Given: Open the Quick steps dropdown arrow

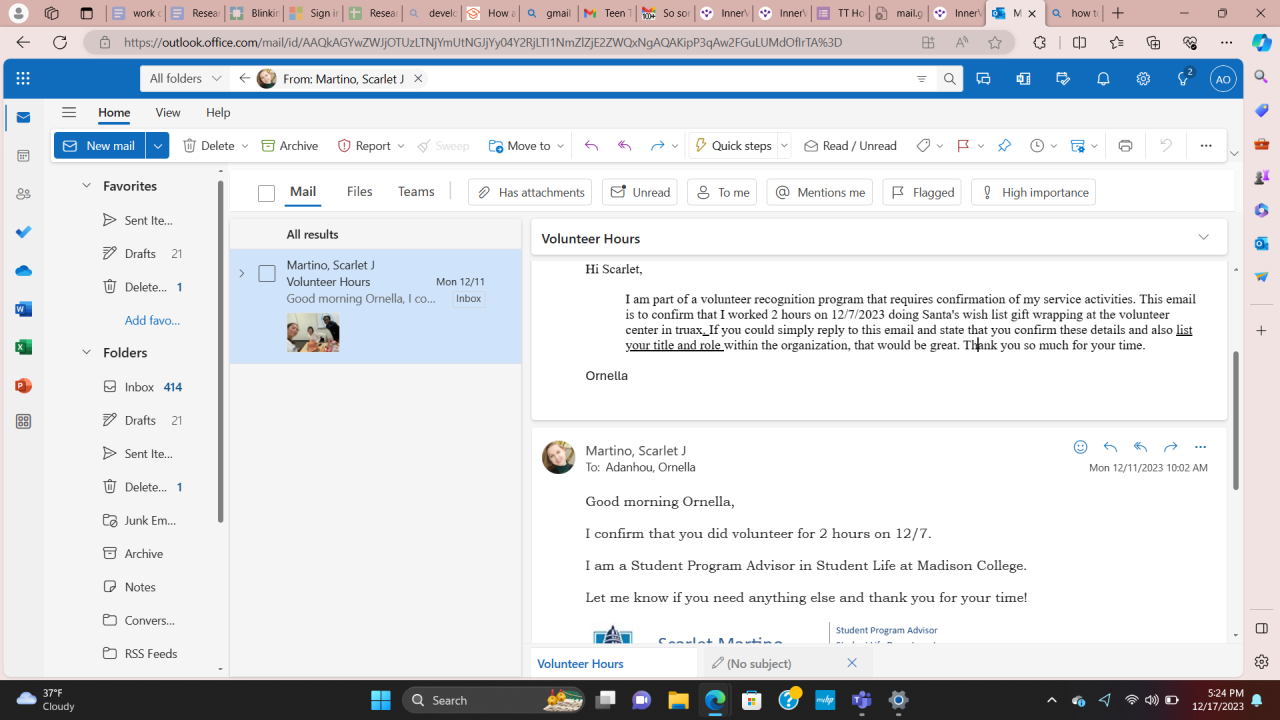Looking at the screenshot, I should [784, 146].
